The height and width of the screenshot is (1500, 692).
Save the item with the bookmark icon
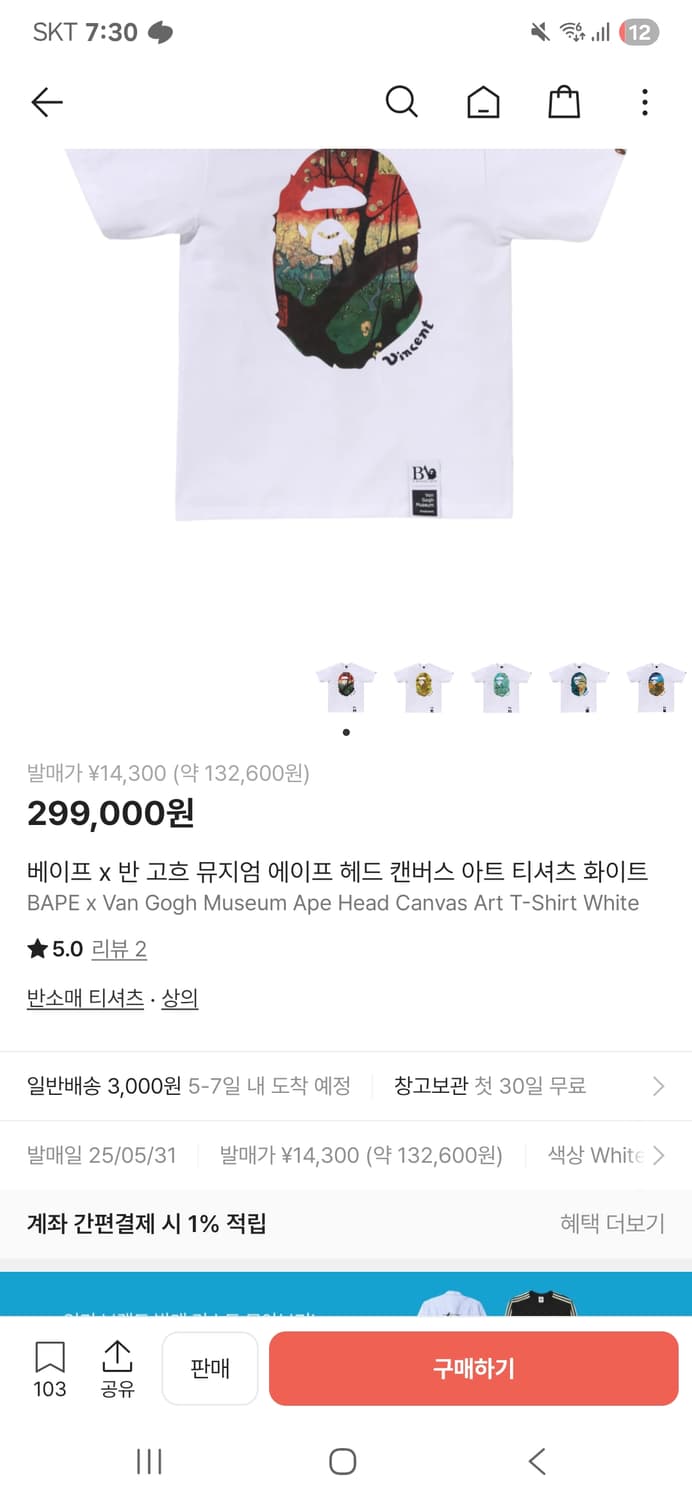coord(49,1360)
